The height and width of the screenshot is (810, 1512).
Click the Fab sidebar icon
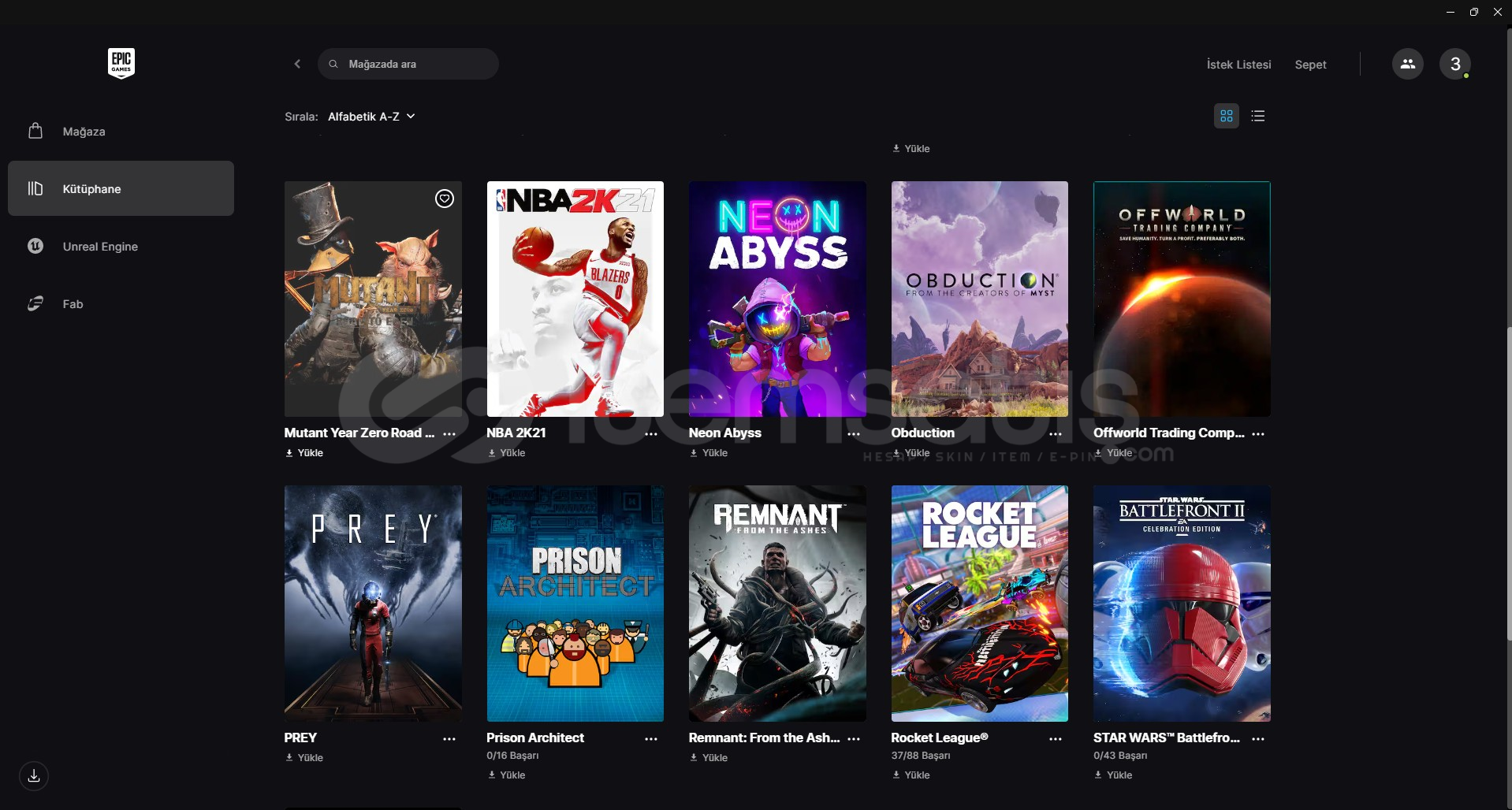point(35,303)
